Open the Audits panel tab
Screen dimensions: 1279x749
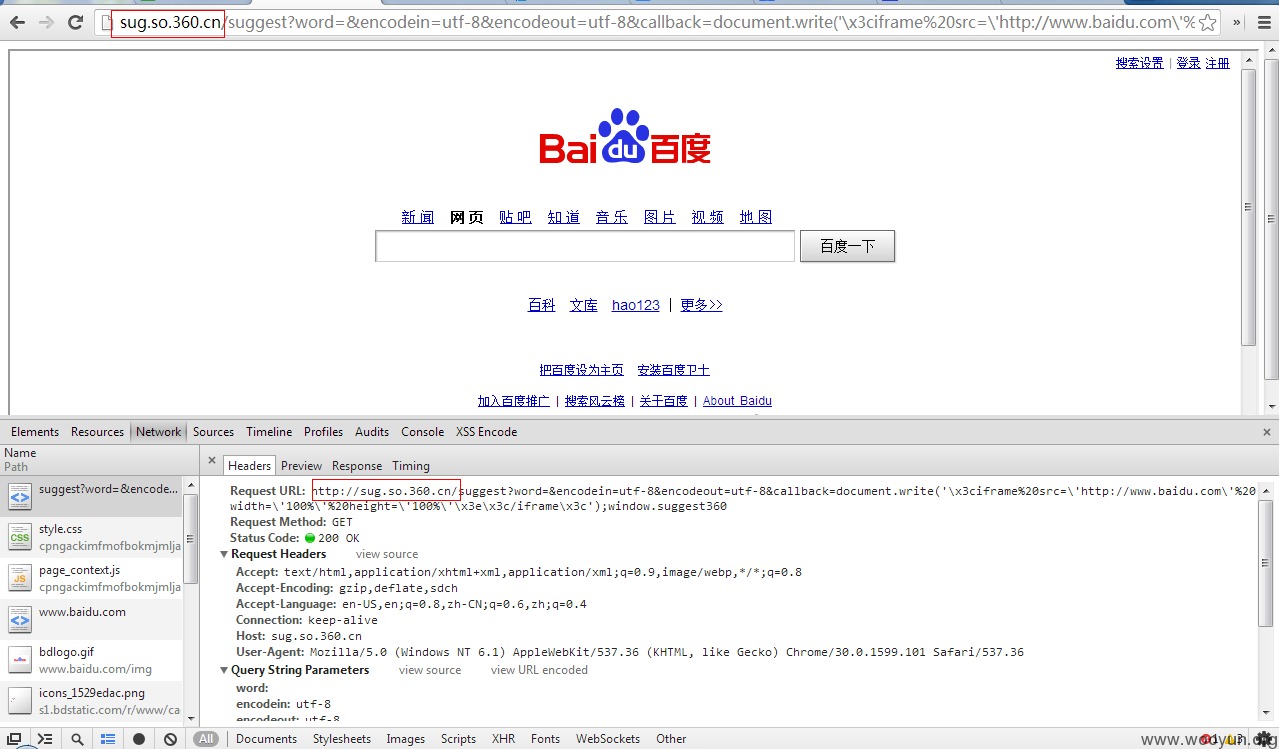(x=372, y=432)
